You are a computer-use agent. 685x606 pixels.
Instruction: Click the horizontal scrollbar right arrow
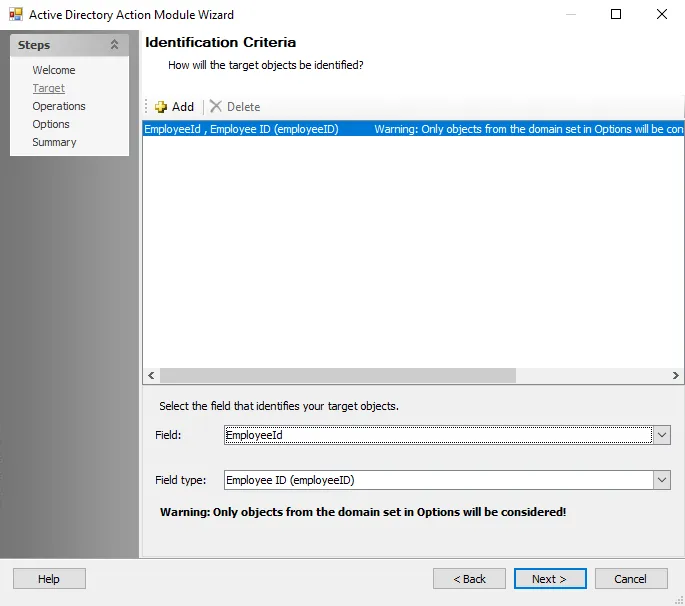pyautogui.click(x=675, y=375)
